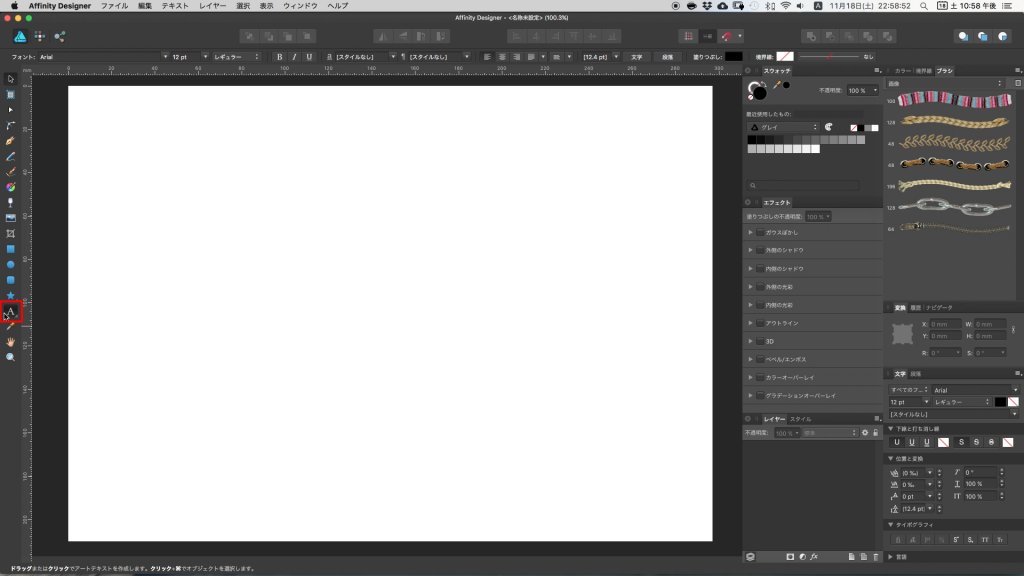Click the 文字 button in context toolbar

coord(636,57)
